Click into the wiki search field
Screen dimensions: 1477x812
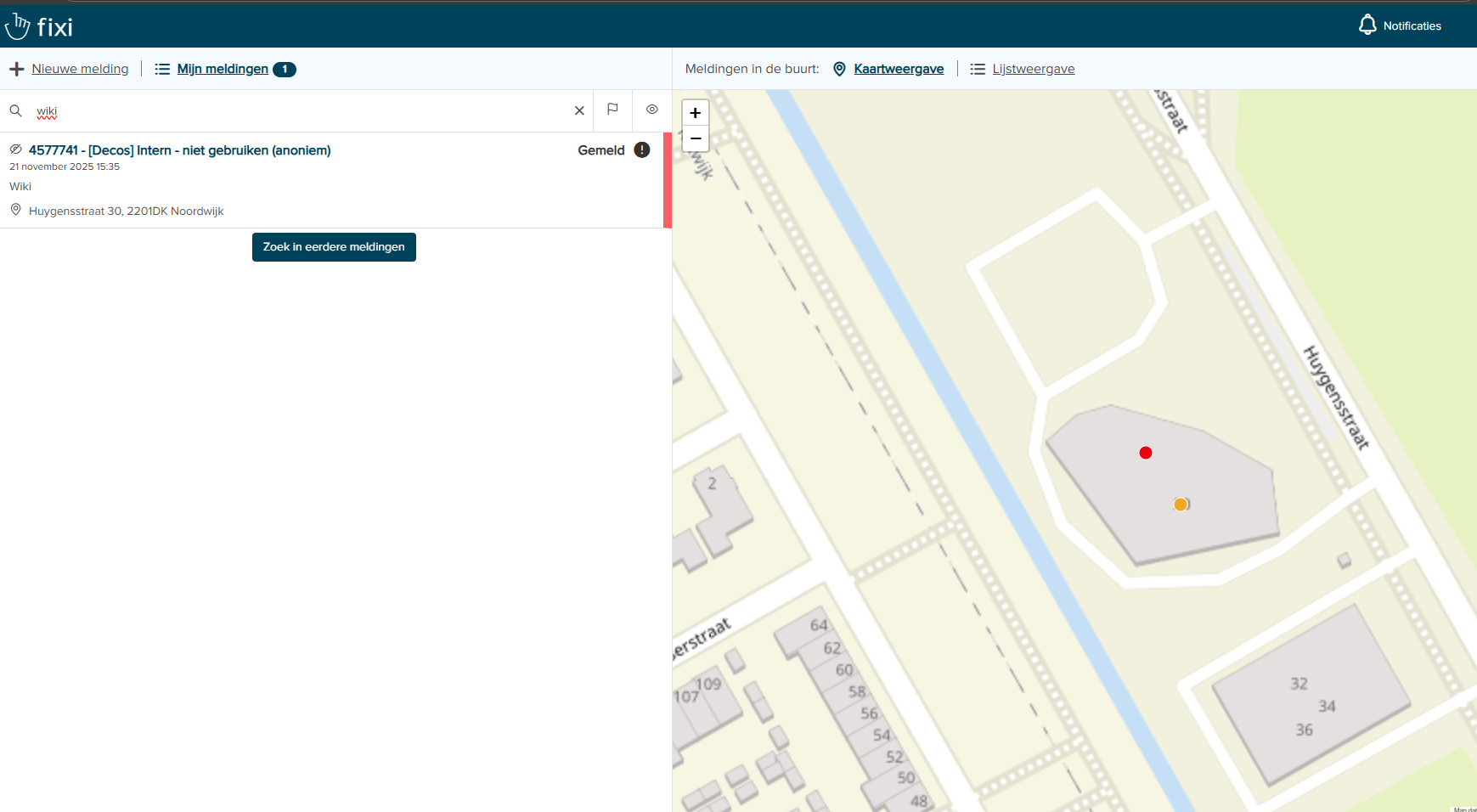click(297, 111)
